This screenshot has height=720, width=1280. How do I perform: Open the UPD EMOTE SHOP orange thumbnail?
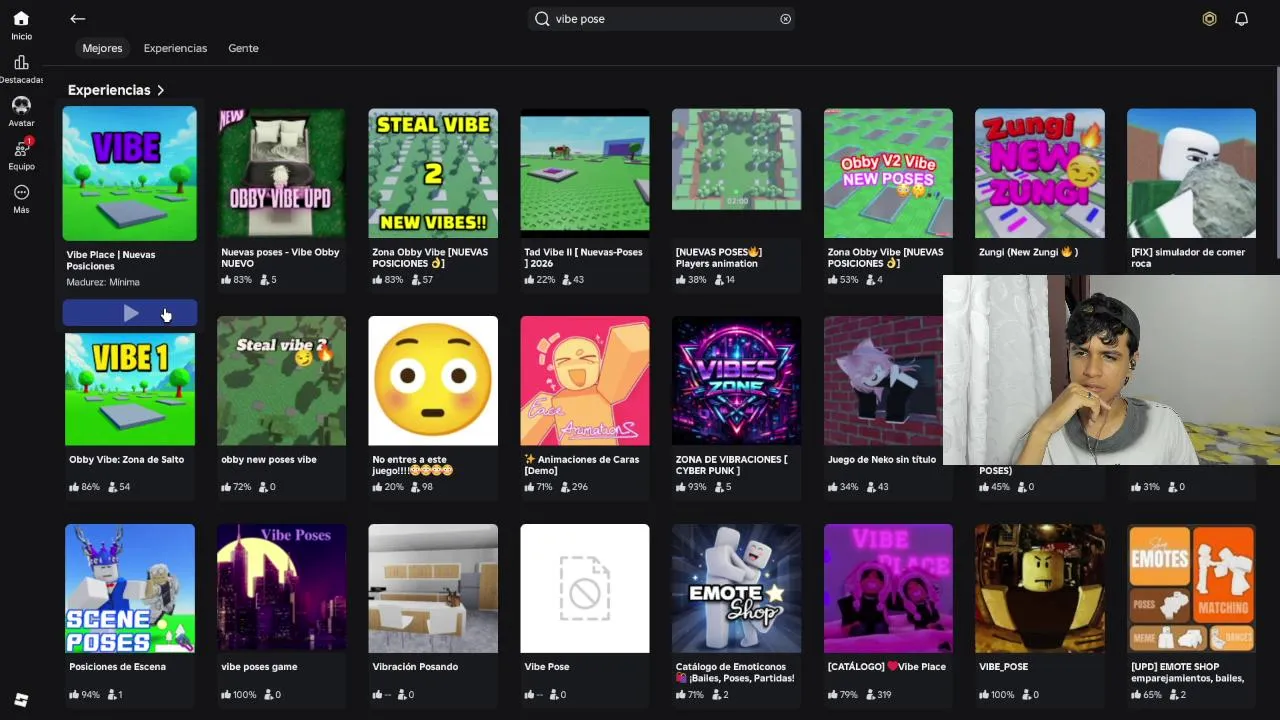1192,588
